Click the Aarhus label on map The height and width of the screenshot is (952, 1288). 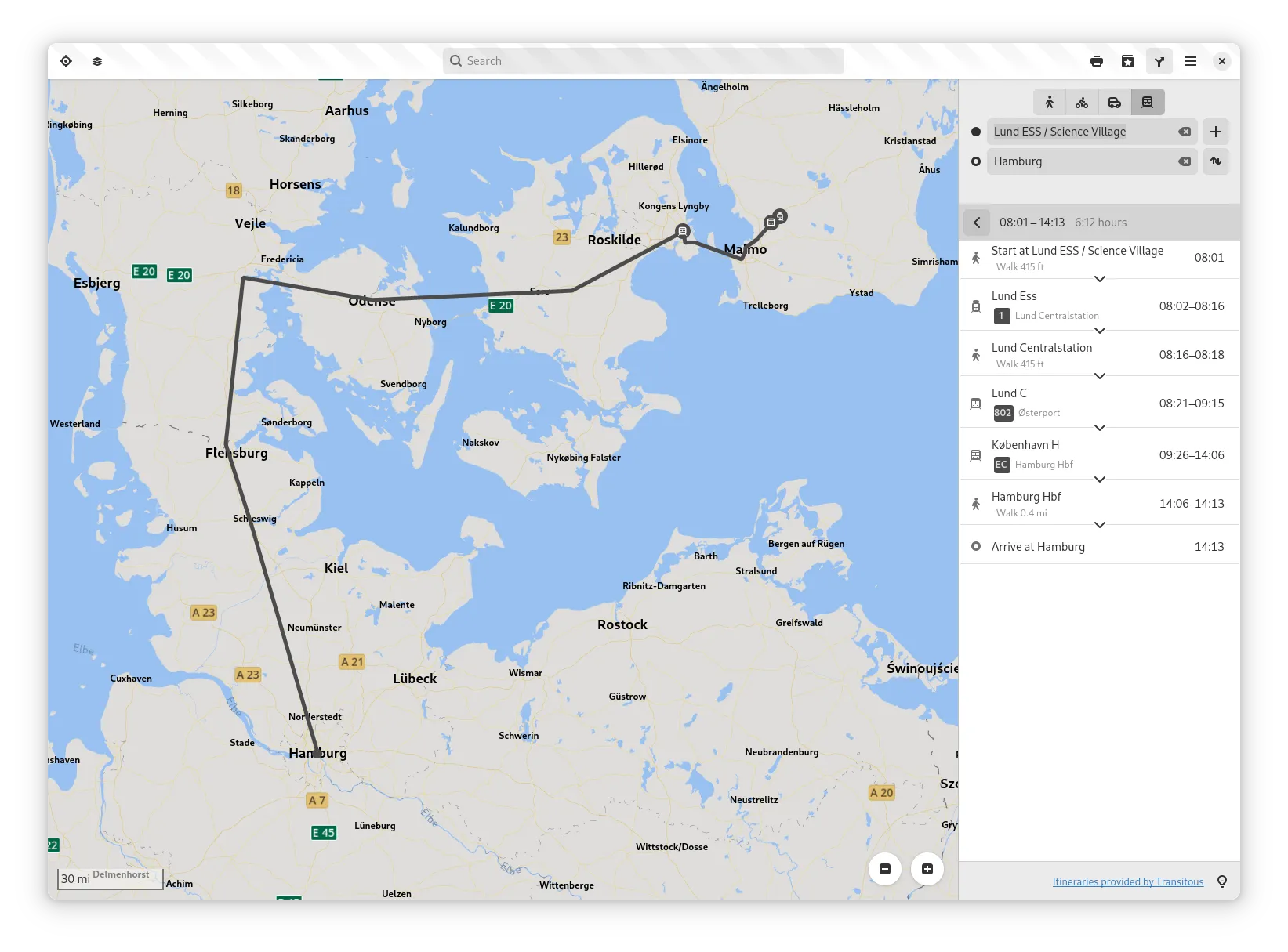[x=346, y=110]
